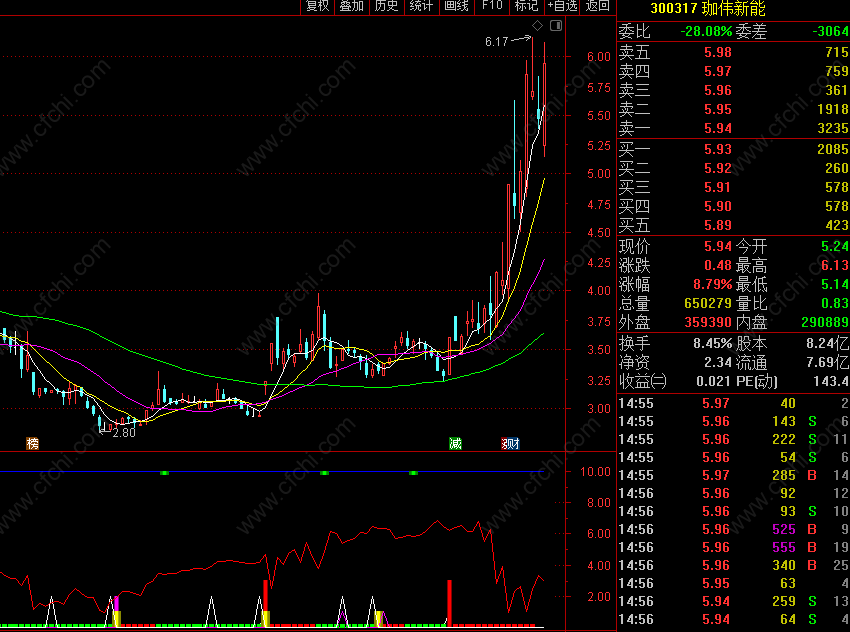
Task: Open the 统计 statistics option
Action: click(421, 6)
